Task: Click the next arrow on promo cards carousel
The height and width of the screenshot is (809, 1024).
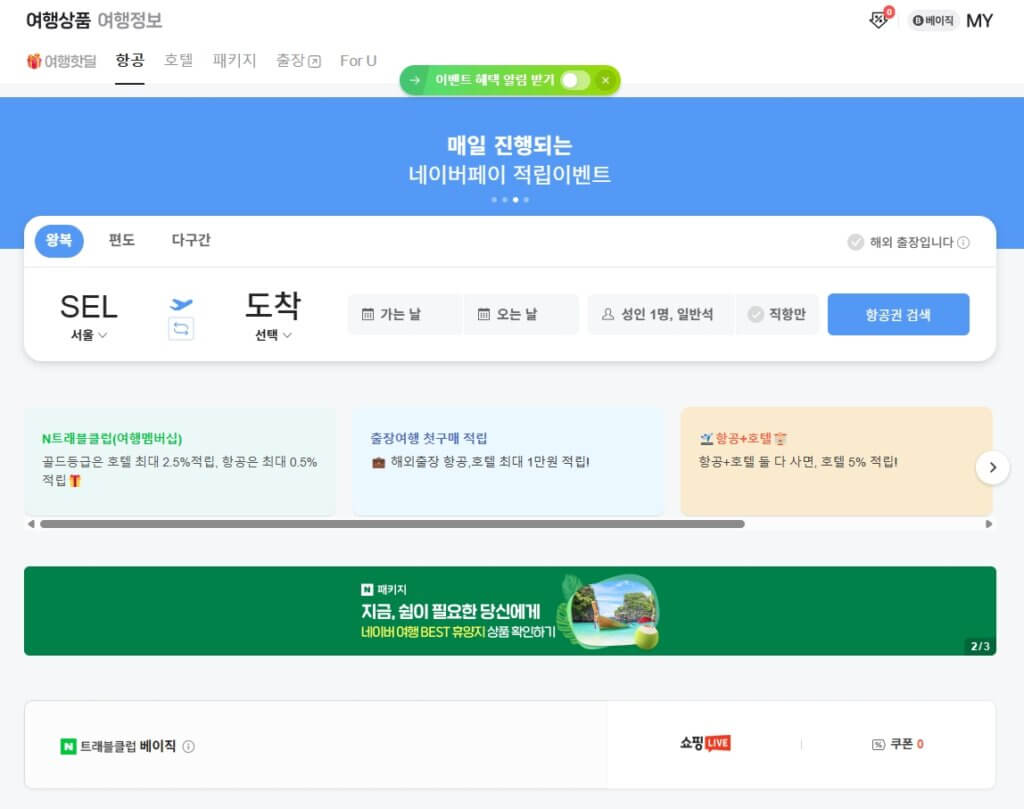Action: coord(992,467)
